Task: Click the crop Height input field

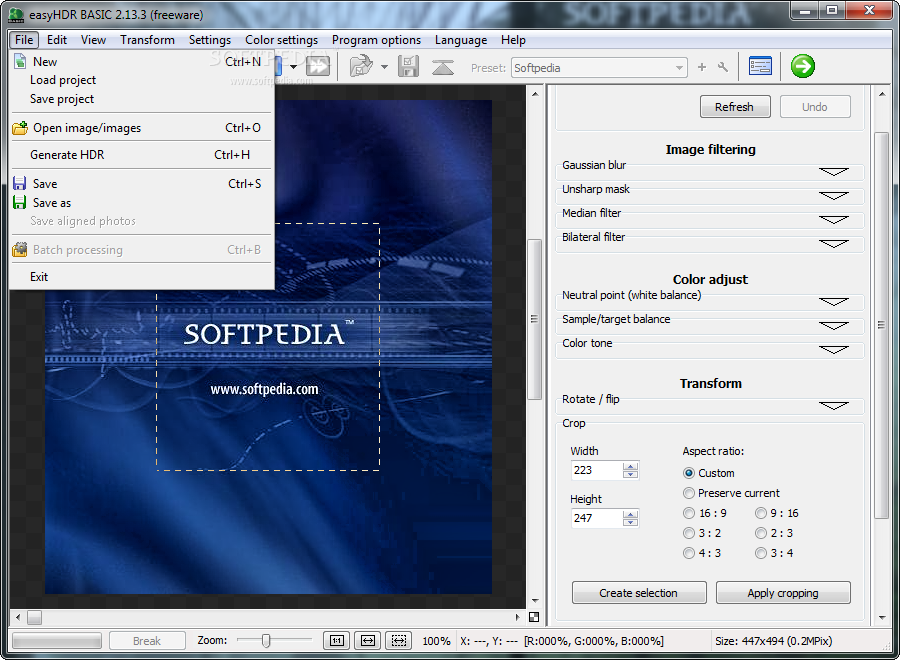Action: click(x=597, y=518)
